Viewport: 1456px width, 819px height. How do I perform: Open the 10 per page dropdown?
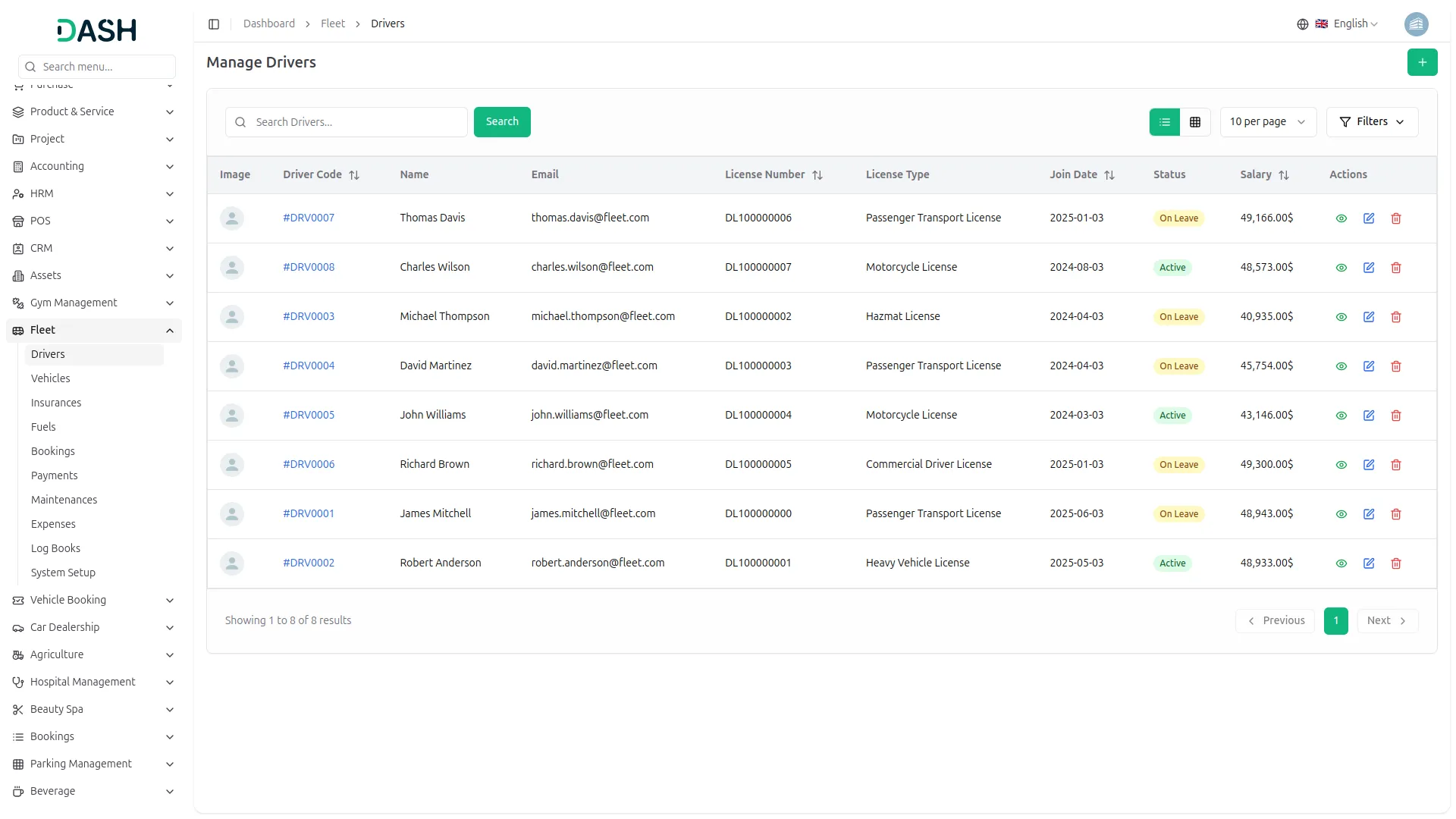pyautogui.click(x=1267, y=122)
